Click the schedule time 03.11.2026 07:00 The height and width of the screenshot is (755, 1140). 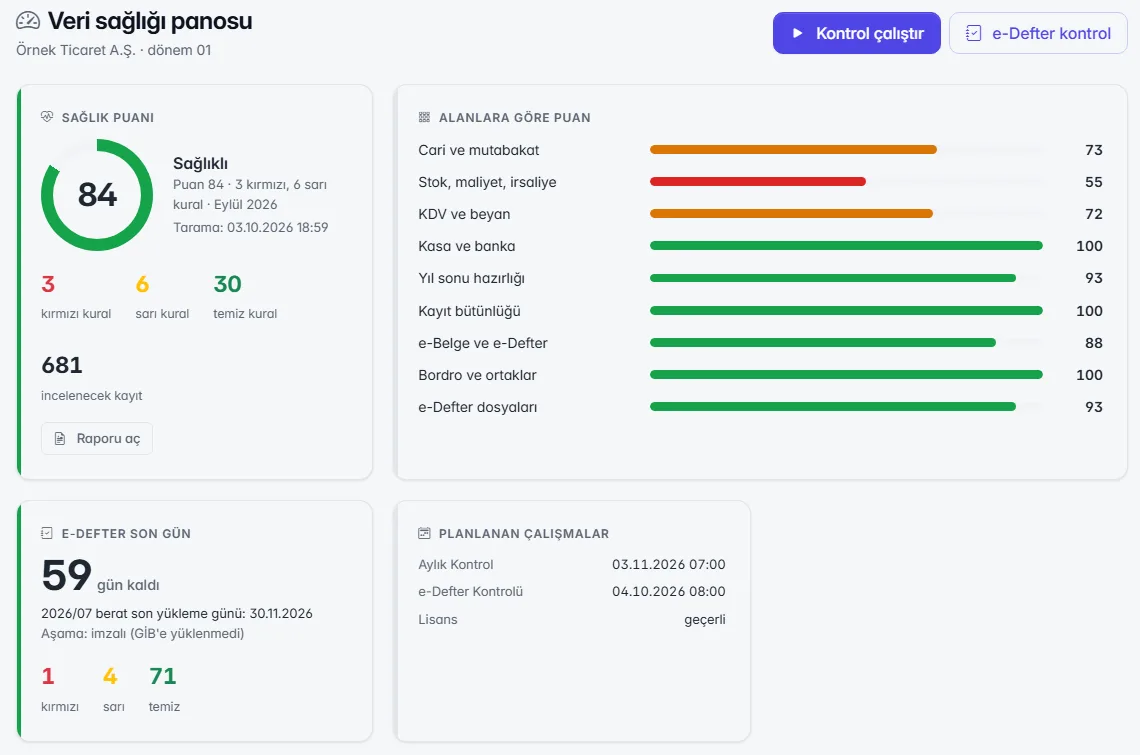(669, 564)
